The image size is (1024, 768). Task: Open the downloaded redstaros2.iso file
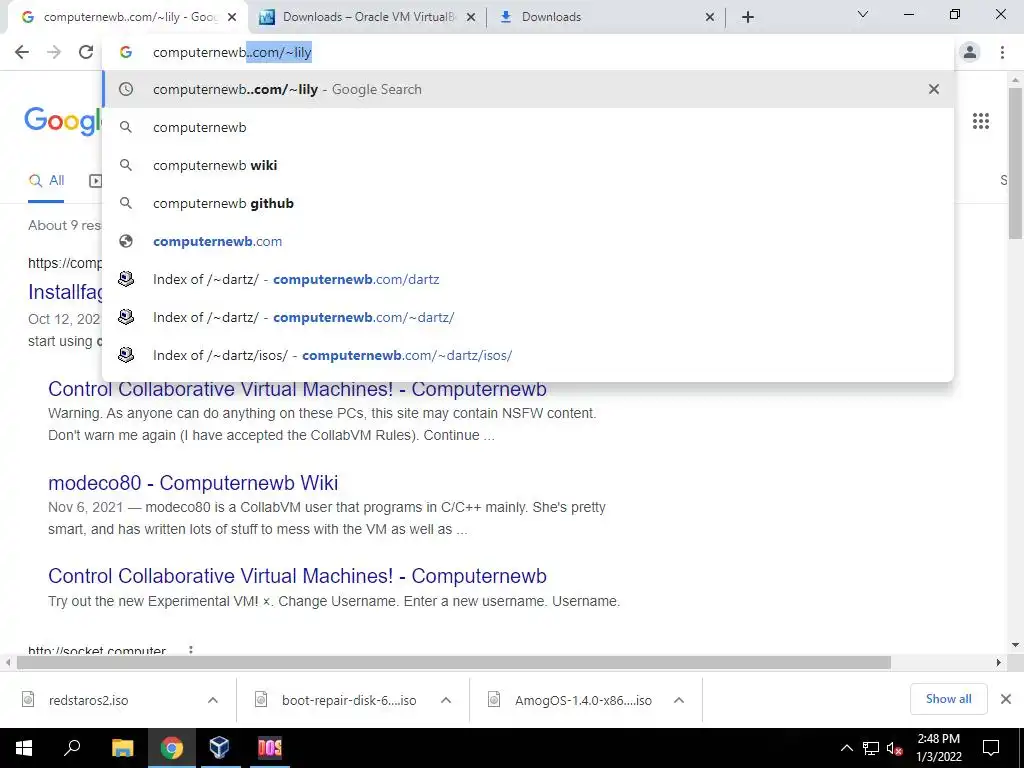pos(88,700)
